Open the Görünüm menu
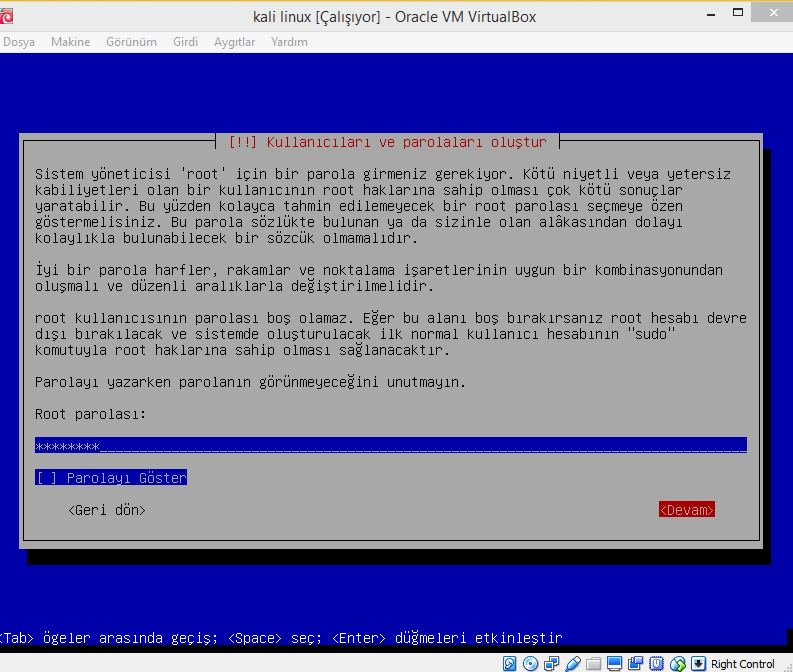 (131, 42)
